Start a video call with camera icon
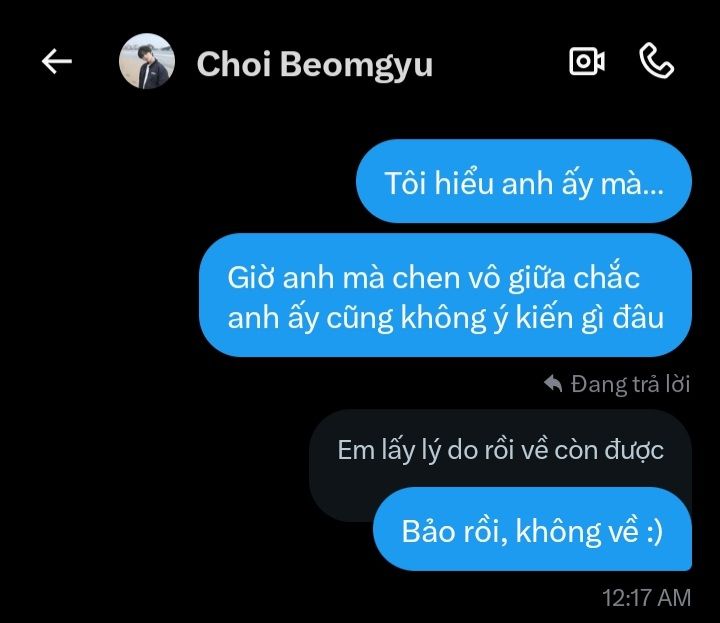This screenshot has height=623, width=720. pyautogui.click(x=587, y=61)
